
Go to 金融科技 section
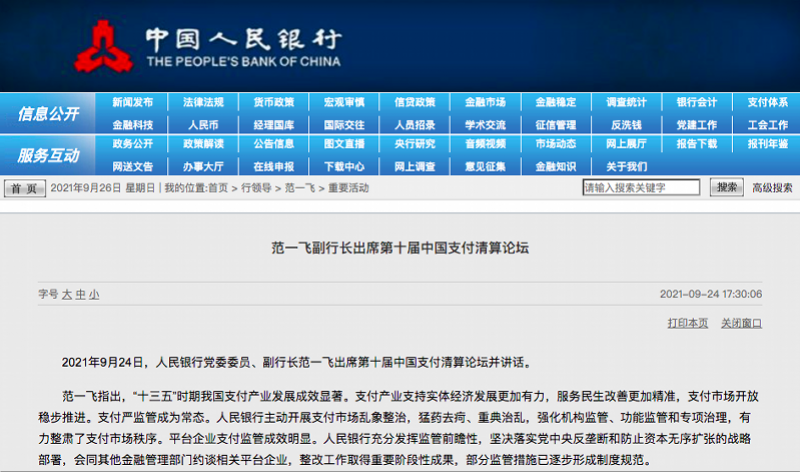133,125
